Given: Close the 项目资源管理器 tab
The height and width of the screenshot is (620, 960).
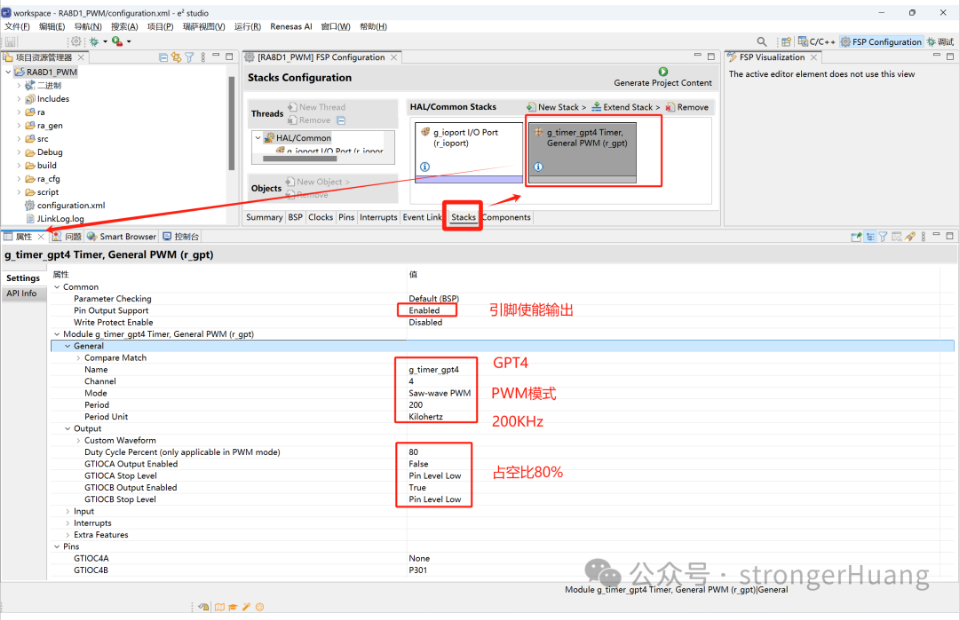Looking at the screenshot, I should pos(81,57).
